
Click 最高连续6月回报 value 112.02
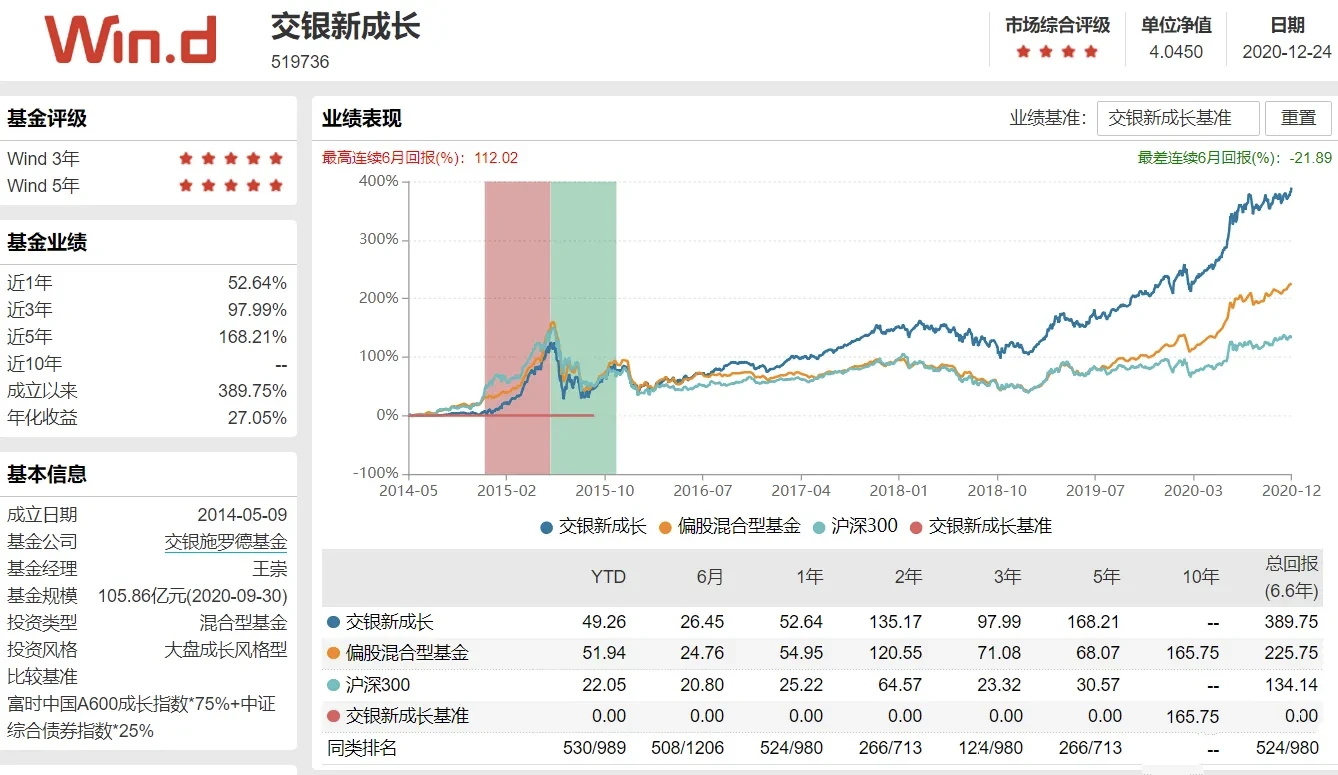[x=495, y=158]
